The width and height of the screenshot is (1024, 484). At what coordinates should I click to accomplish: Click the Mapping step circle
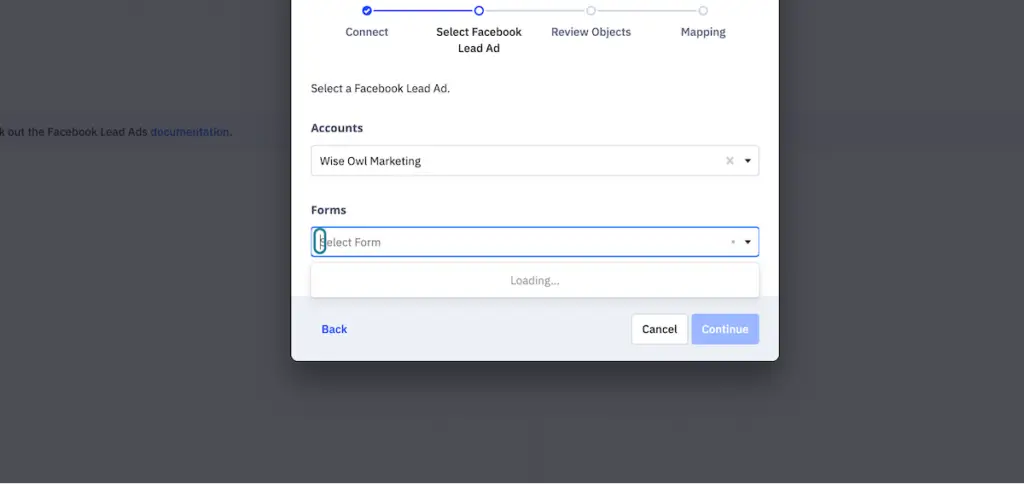(x=703, y=10)
